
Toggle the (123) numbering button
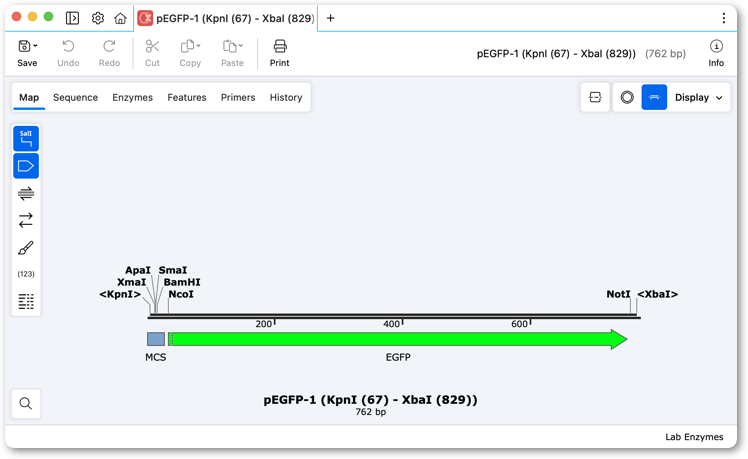coord(26,274)
